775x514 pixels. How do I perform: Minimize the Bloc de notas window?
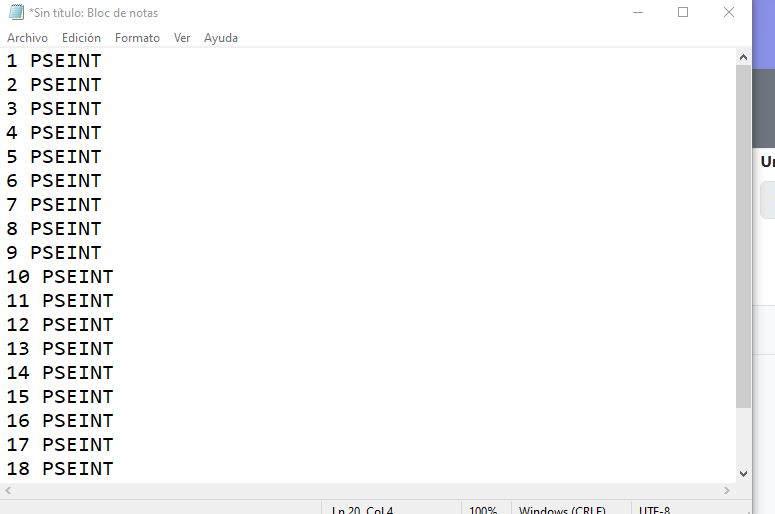pyautogui.click(x=638, y=13)
